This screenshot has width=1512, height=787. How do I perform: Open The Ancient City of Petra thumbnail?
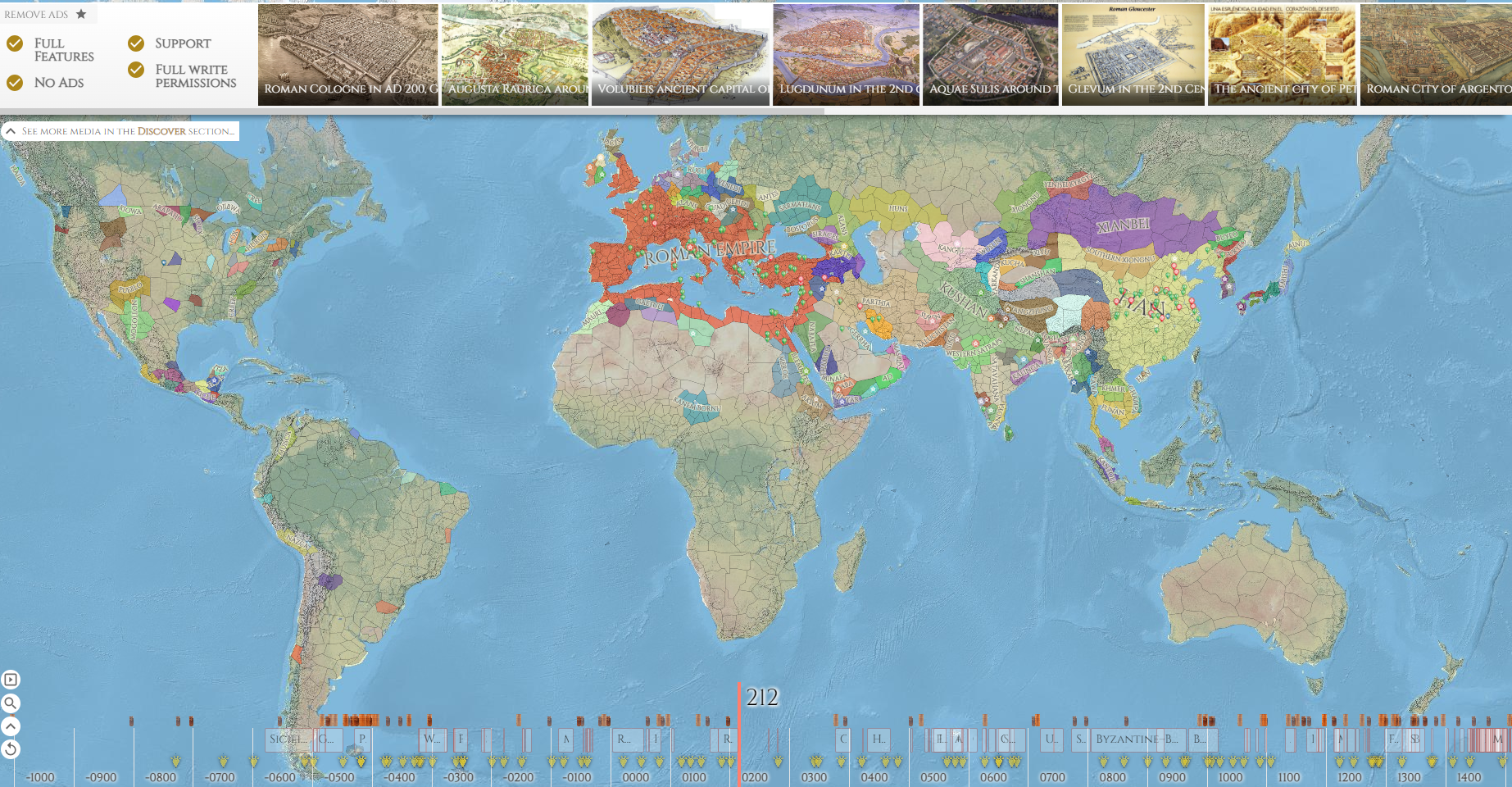[x=1283, y=55]
